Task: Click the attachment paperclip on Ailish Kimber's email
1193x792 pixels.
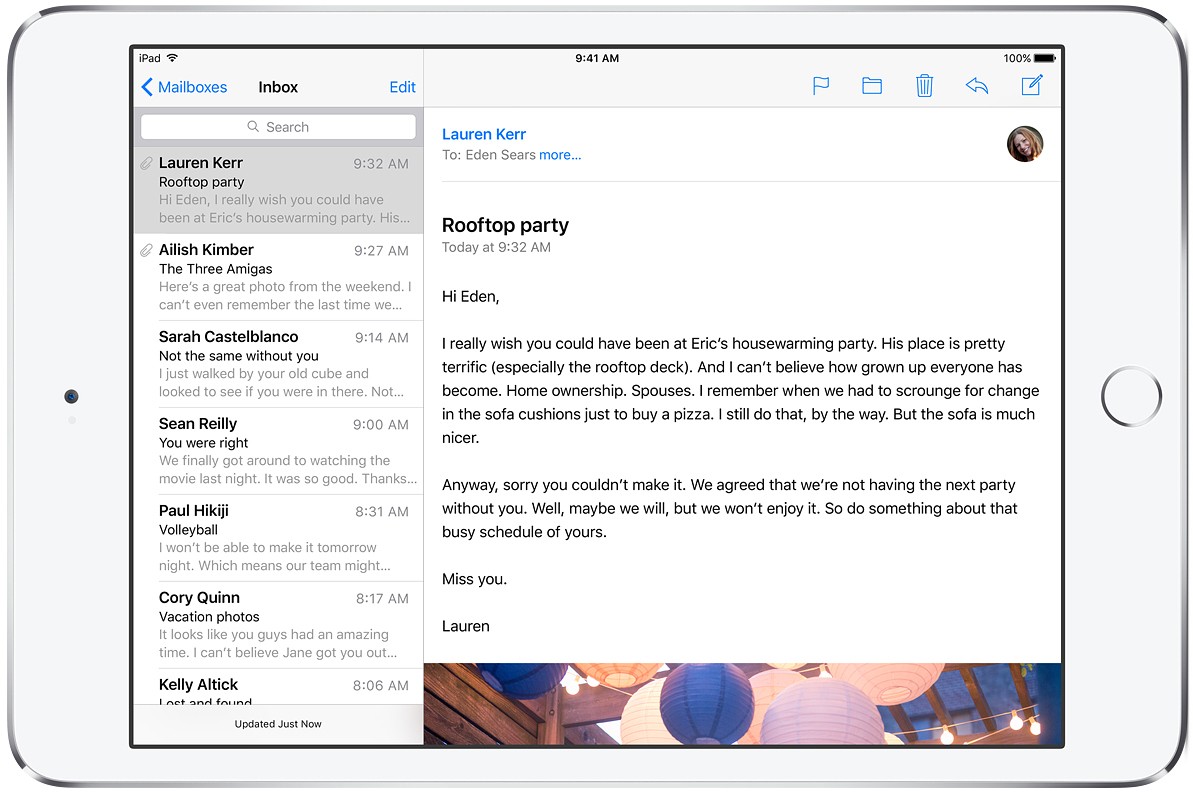Action: click(146, 250)
